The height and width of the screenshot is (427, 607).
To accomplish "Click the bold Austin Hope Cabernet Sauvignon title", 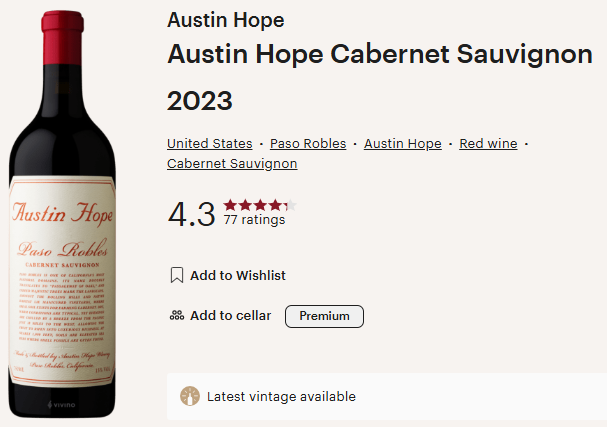I will tap(379, 56).
